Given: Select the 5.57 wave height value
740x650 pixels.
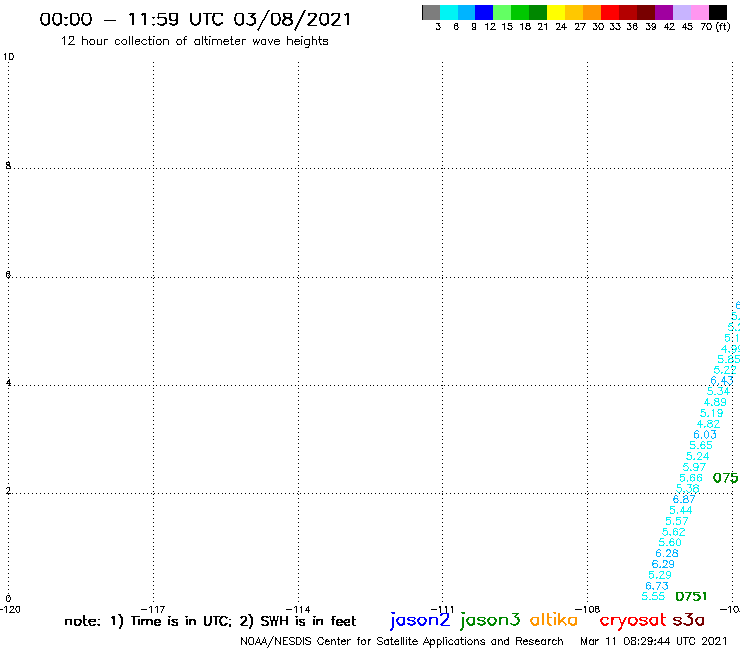Looking at the screenshot, I should 677,521.
